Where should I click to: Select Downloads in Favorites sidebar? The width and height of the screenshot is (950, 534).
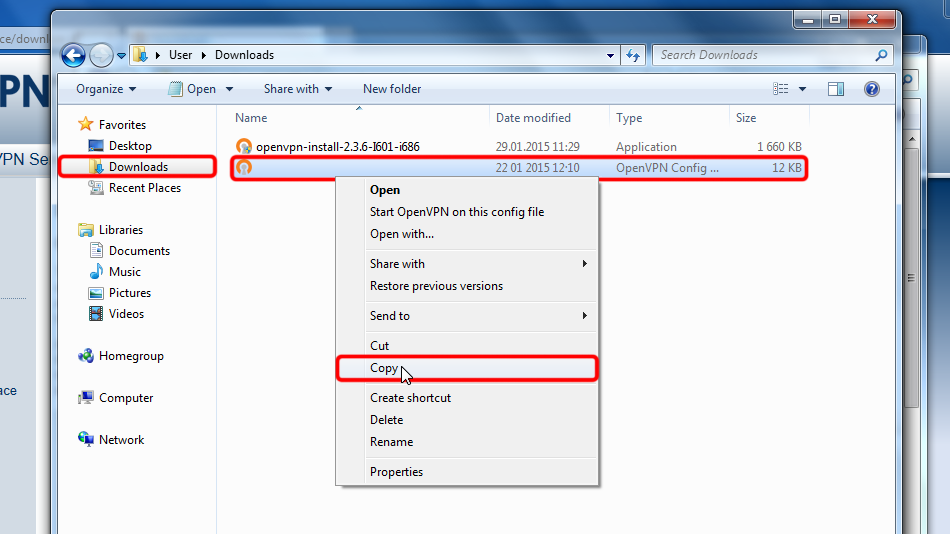[x=138, y=167]
